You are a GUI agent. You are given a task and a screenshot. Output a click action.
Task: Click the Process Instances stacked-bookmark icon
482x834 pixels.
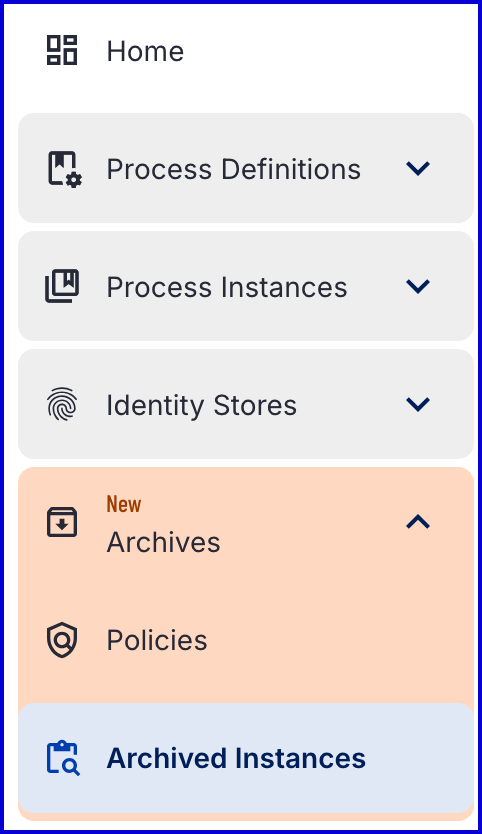[x=62, y=286]
